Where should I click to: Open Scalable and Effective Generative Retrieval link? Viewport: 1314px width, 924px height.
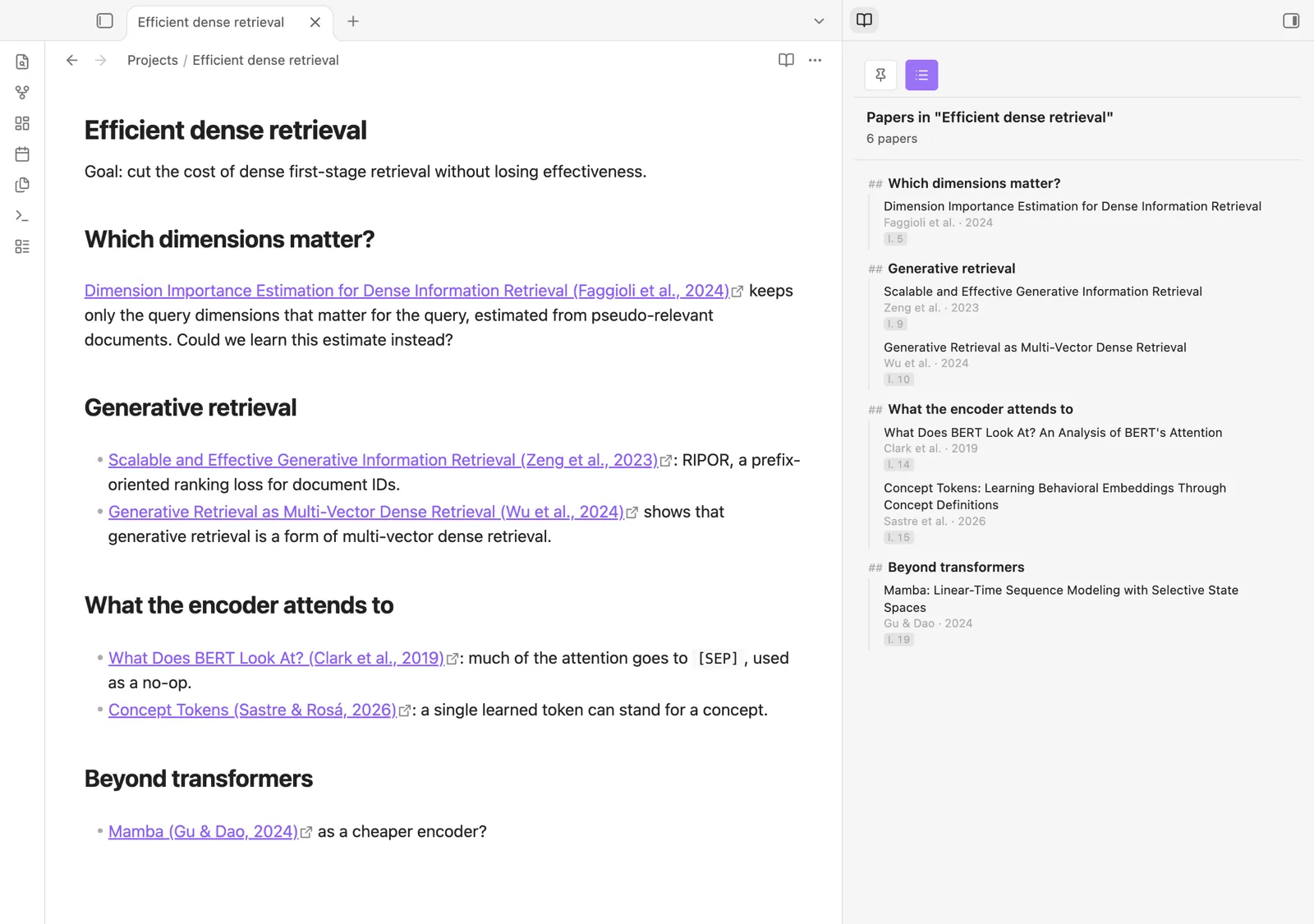click(384, 460)
